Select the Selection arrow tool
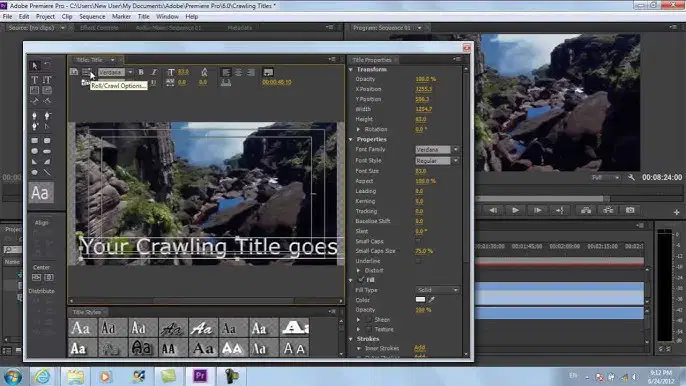Image resolution: width=686 pixels, height=386 pixels. click(34, 66)
